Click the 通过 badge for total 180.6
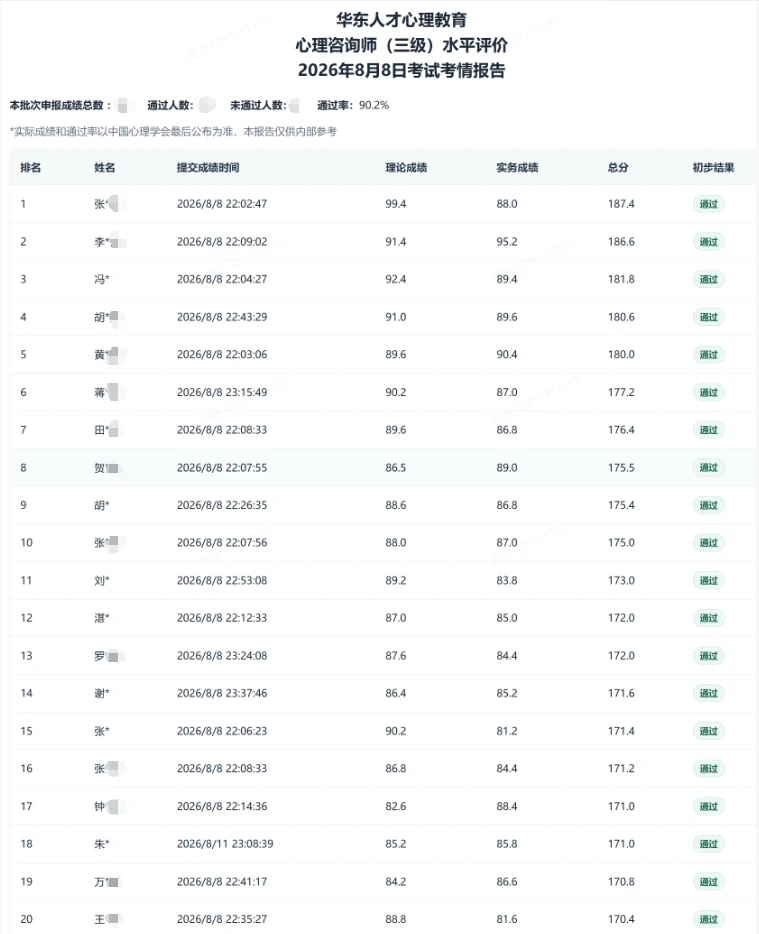The image size is (759, 934). [x=708, y=317]
